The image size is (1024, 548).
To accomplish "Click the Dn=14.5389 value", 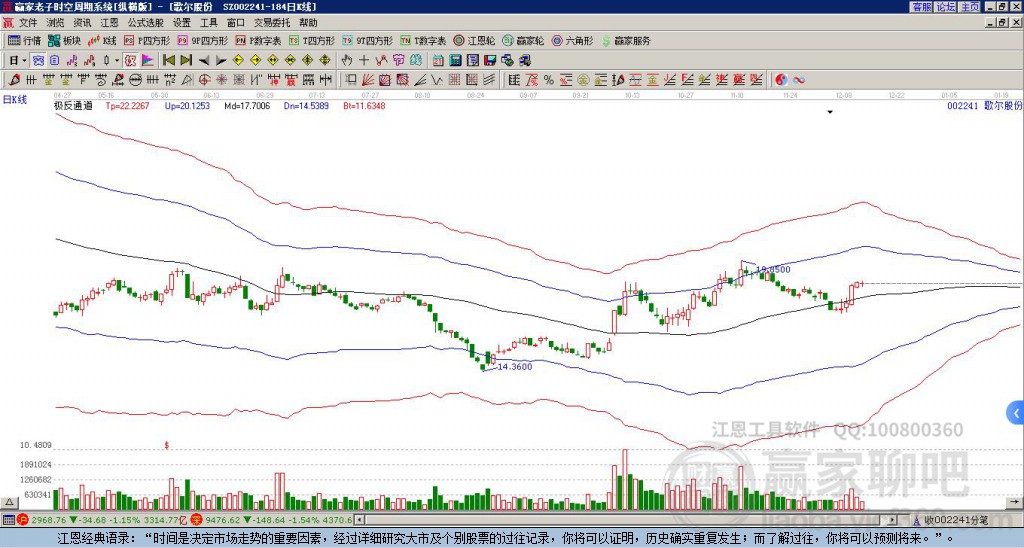I will click(306, 105).
